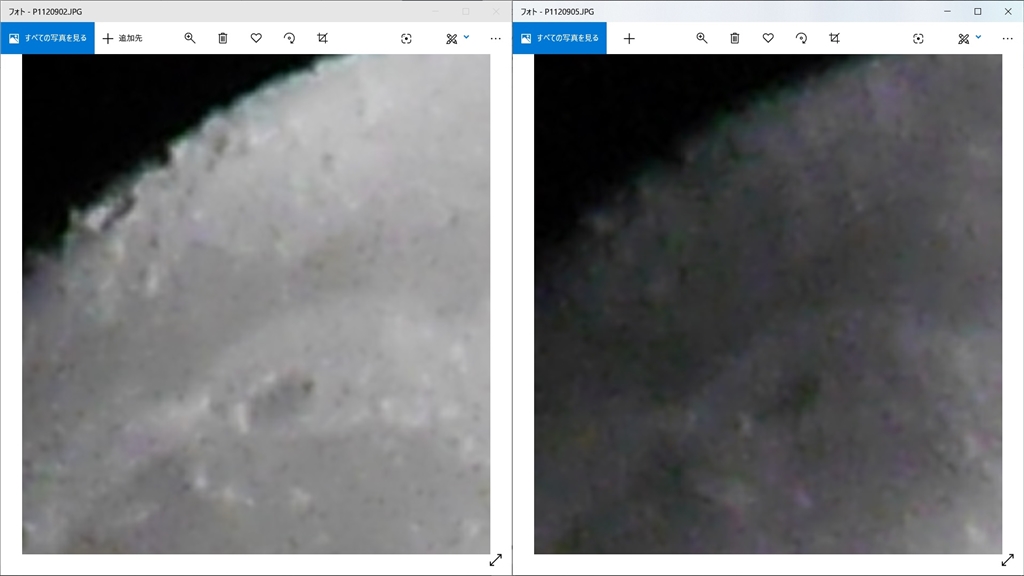
Task: Maximize the P1120905 window
Action: pos(978,11)
